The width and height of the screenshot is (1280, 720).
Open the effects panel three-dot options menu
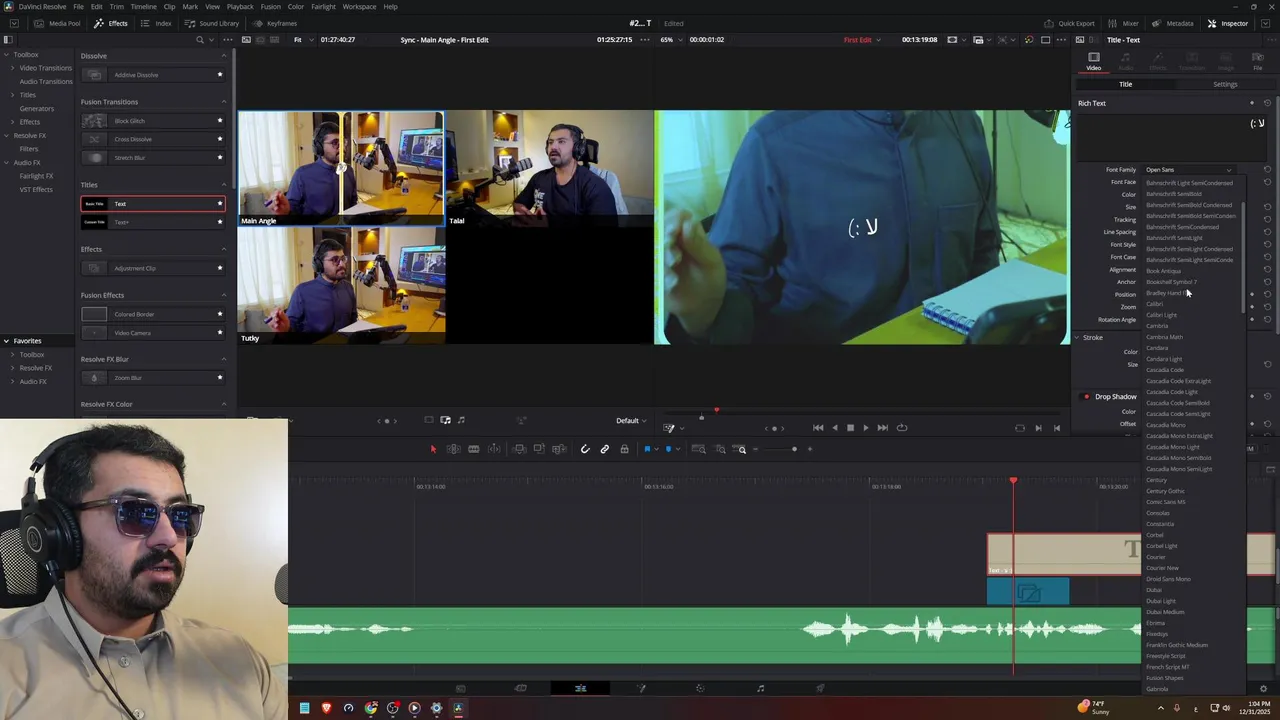click(228, 40)
